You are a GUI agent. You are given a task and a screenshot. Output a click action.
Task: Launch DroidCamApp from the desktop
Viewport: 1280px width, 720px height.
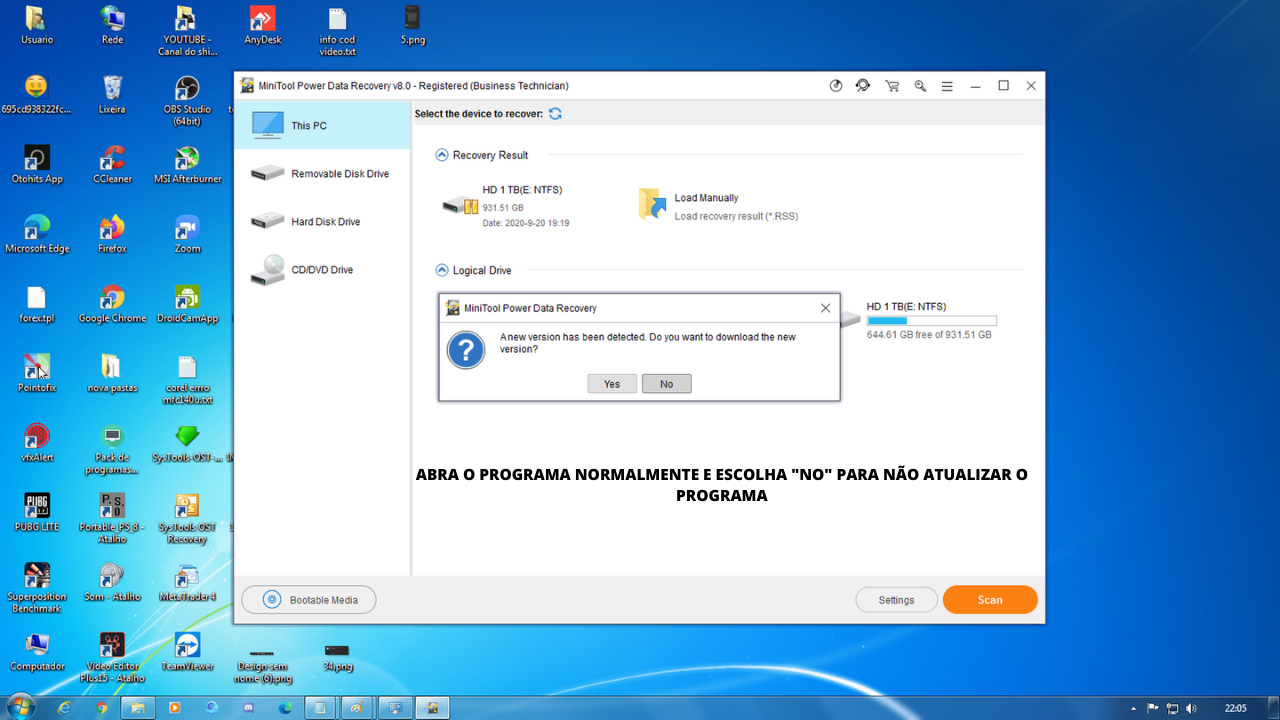point(187,304)
